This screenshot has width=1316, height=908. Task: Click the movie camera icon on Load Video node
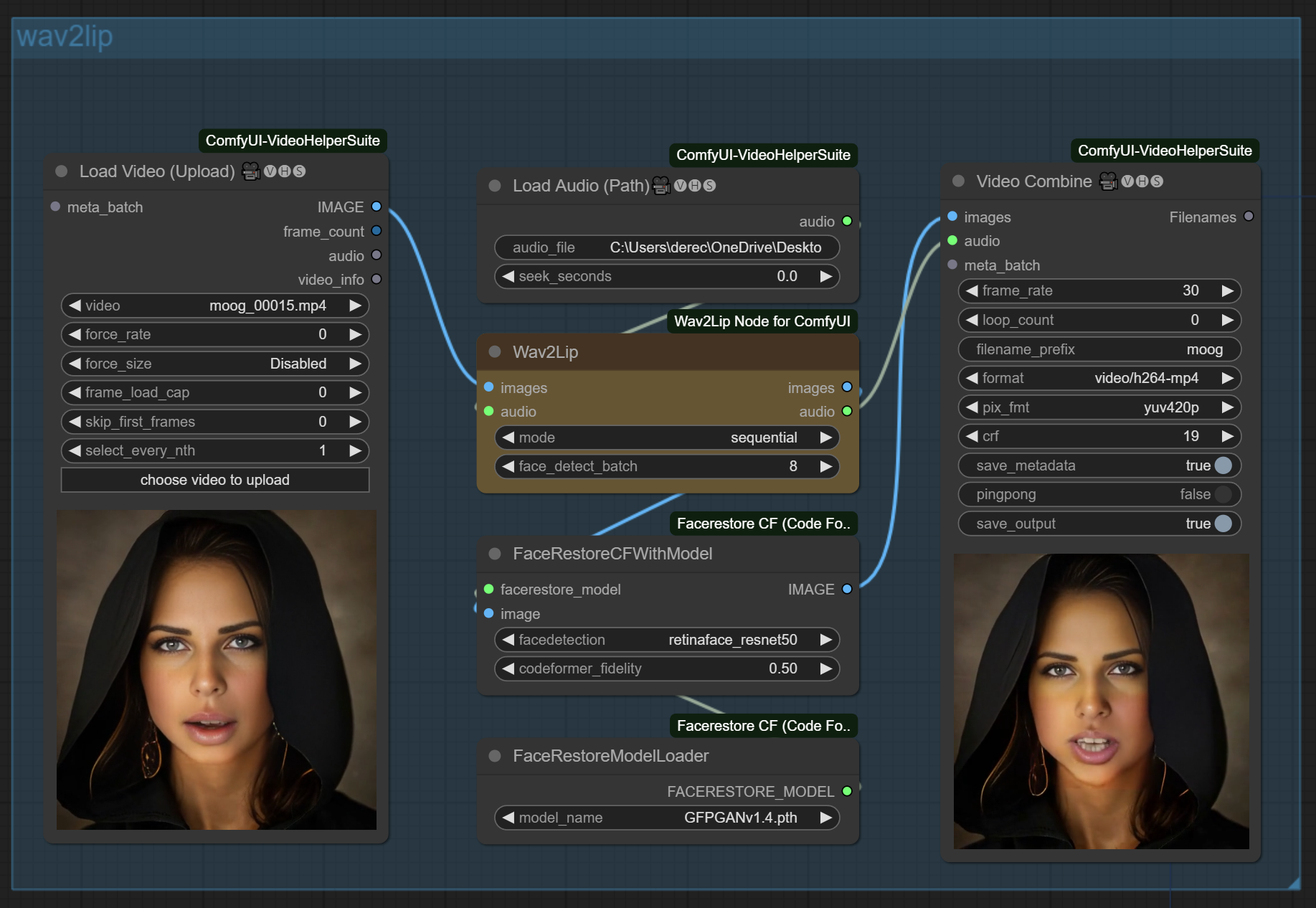250,171
